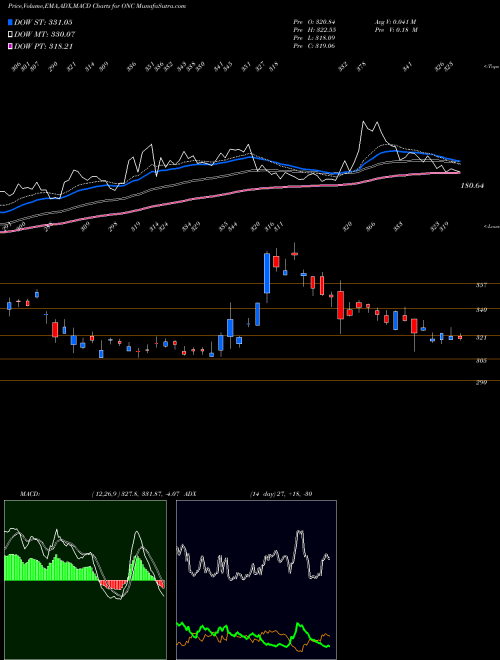Image resolution: width=500 pixels, height=660 pixels.
Task: Click the 'MACD:' panel heading
Action: pos(29,493)
